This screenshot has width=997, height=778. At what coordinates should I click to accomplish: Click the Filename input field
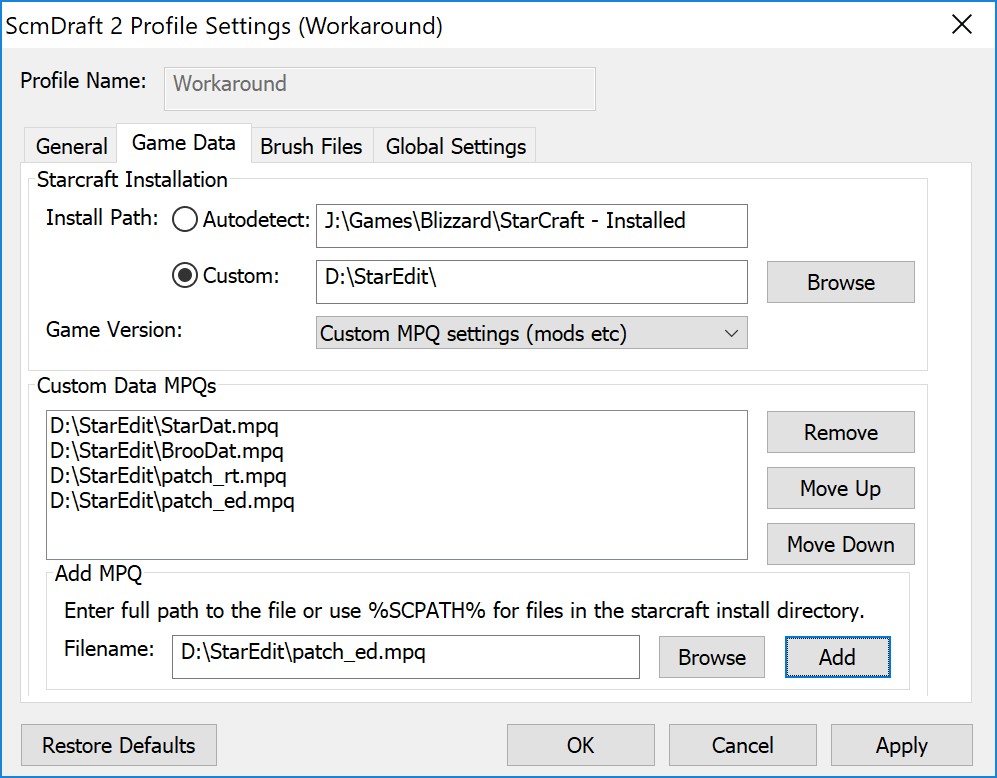coord(405,654)
